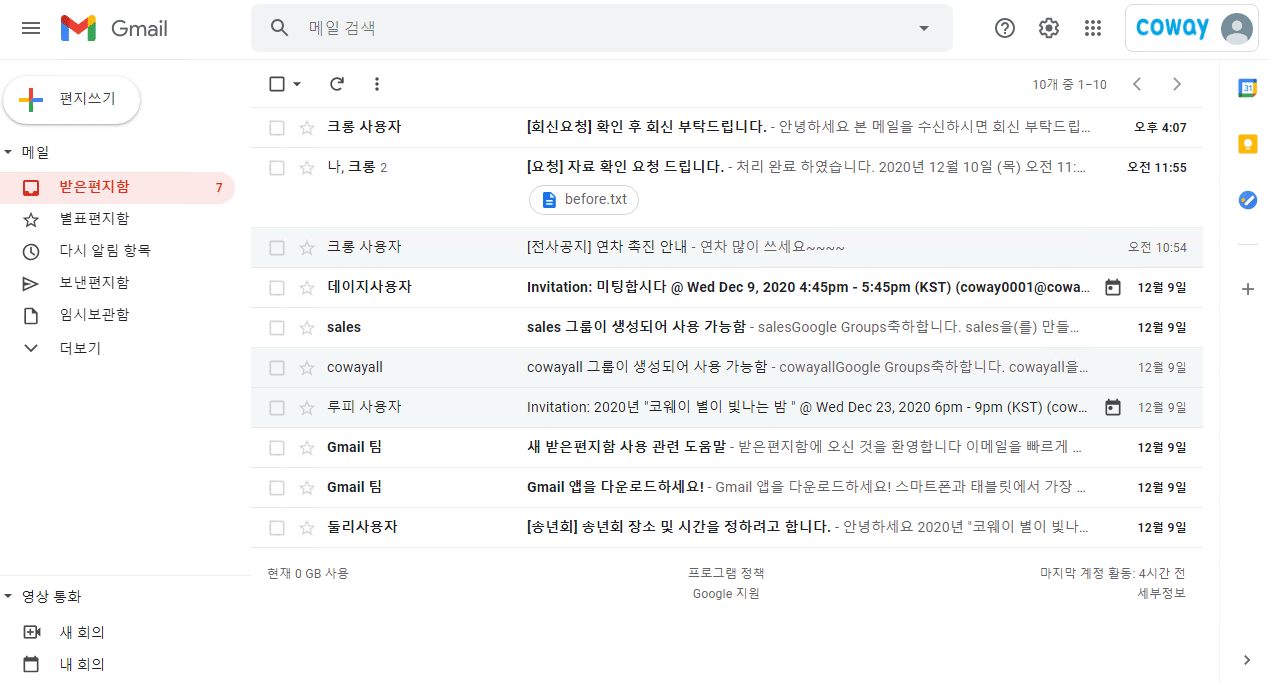The image size is (1268, 683).
Task: Select the 새 받은편지함 Gmail 팀 checkbox
Action: pos(277,448)
